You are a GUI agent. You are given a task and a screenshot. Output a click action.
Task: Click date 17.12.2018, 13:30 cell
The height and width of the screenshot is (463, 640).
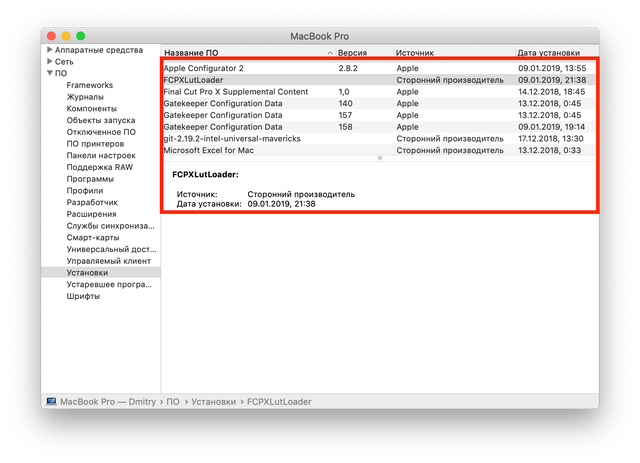coord(551,138)
